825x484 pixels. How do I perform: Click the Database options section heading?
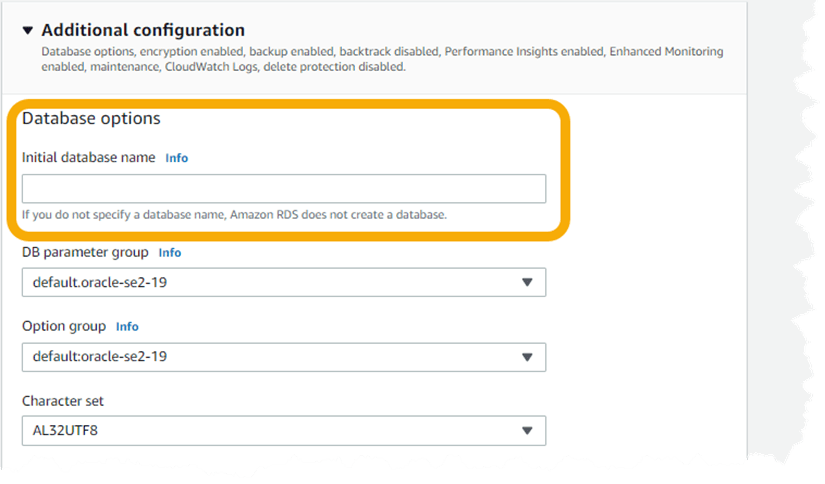91,118
